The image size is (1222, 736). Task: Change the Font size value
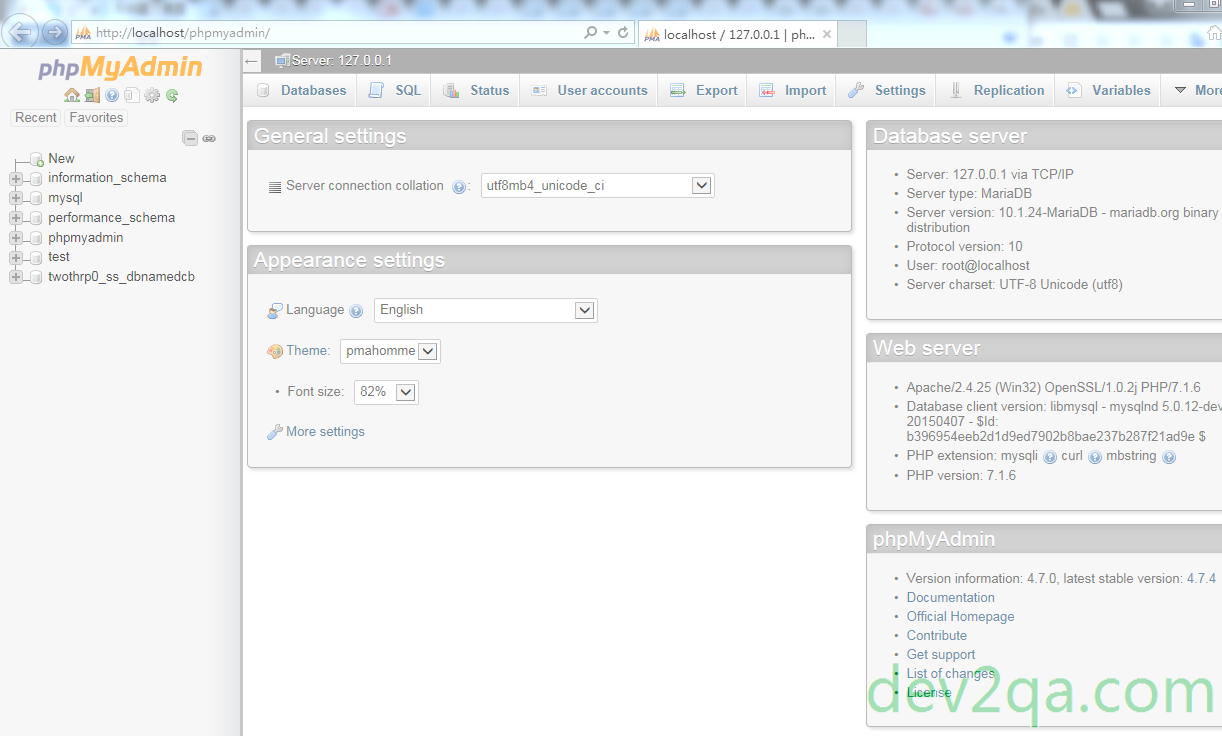click(x=385, y=391)
